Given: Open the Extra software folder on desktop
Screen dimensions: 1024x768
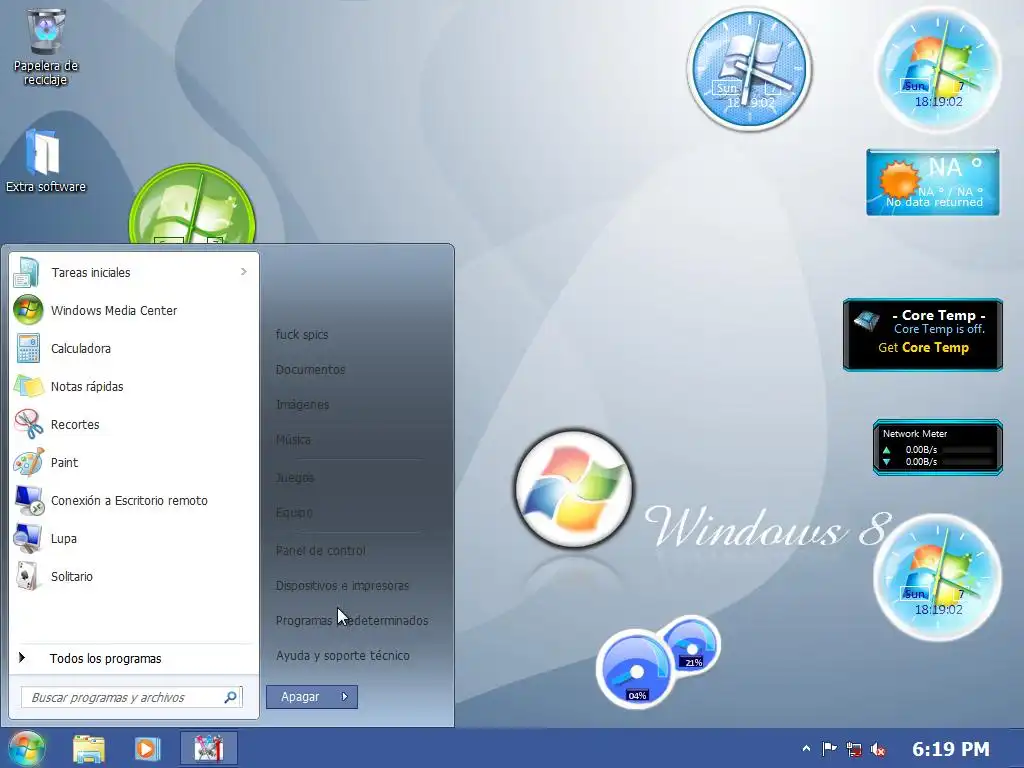Looking at the screenshot, I should click(x=46, y=161).
